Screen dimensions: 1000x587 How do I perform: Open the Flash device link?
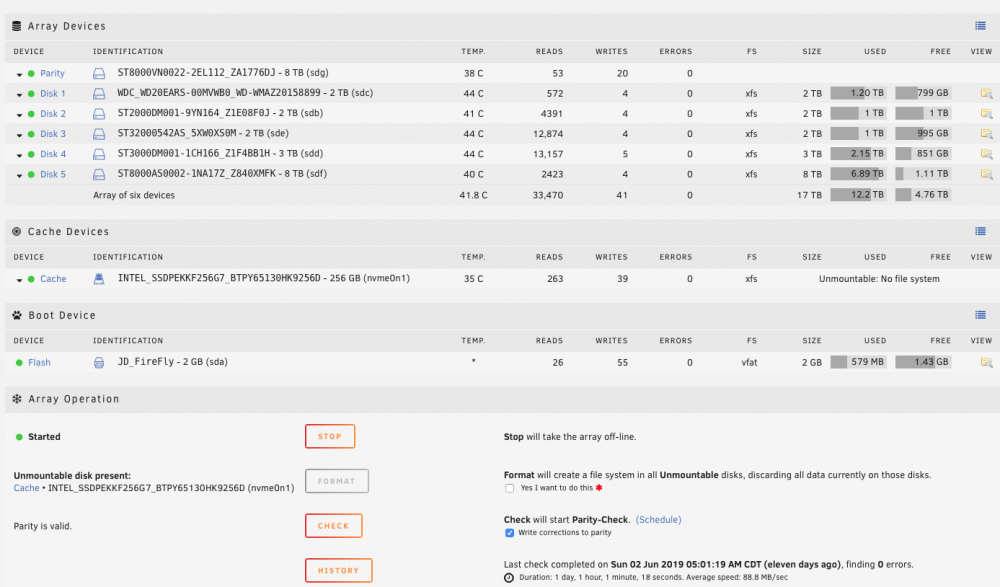pyautogui.click(x=40, y=362)
